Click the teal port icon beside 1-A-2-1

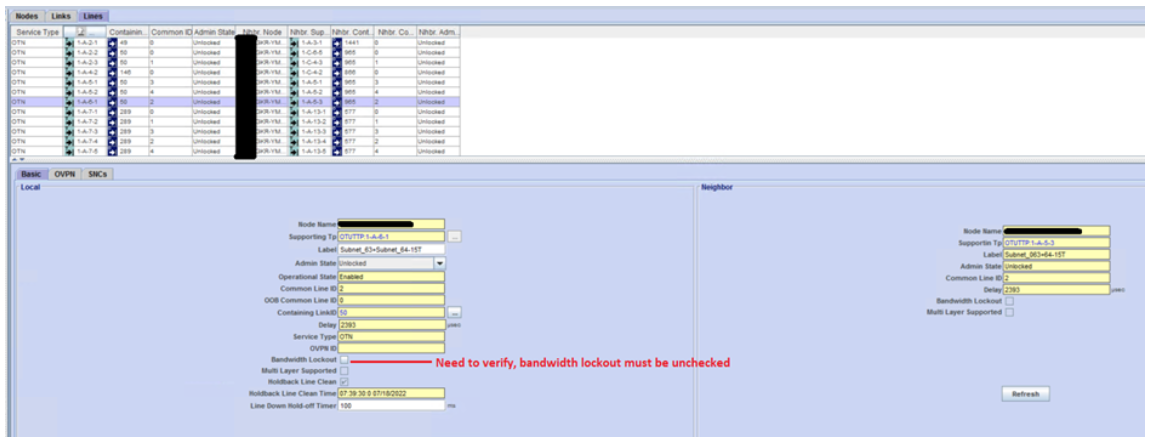(70, 43)
